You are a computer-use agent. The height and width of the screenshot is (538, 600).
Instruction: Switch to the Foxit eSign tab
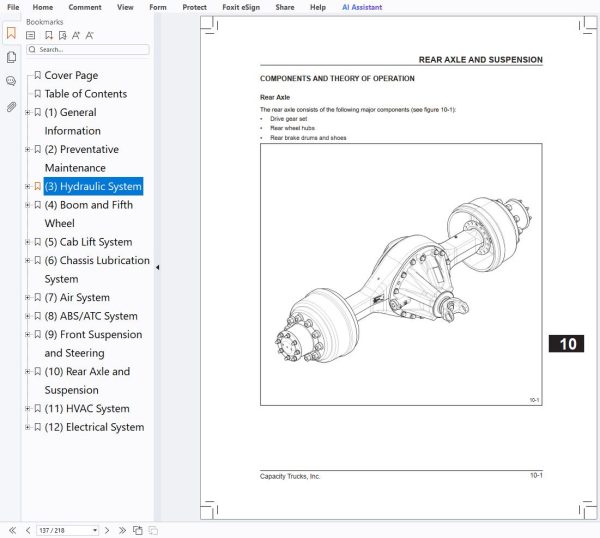pos(241,7)
